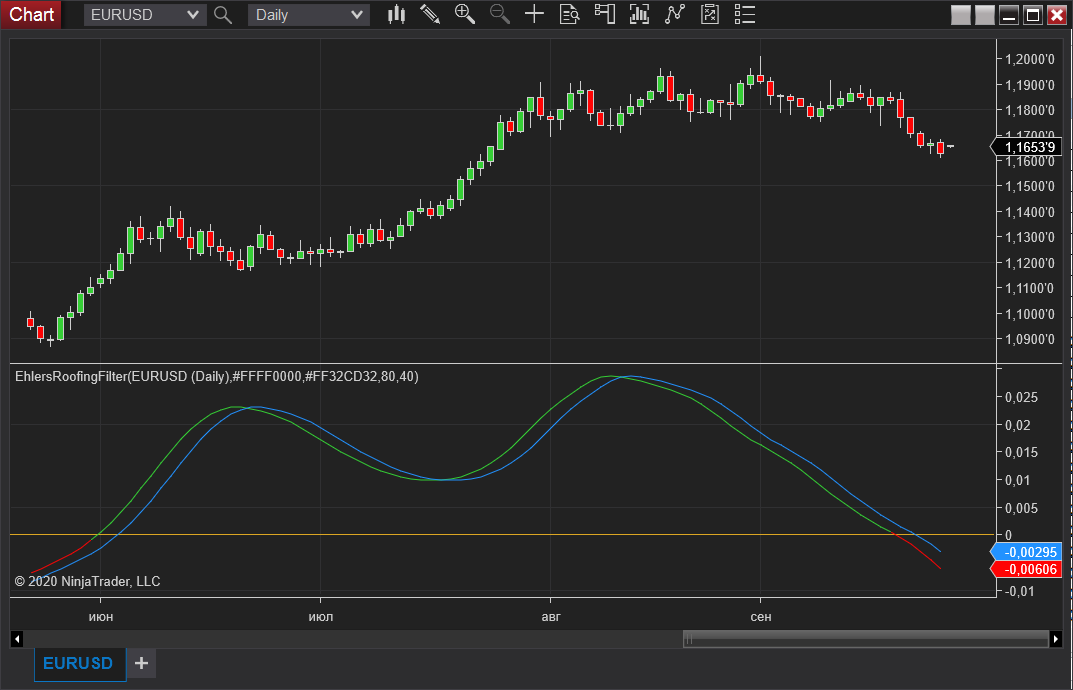The image size is (1073, 690).
Task: Add a new chart tab with plus button
Action: point(141,663)
